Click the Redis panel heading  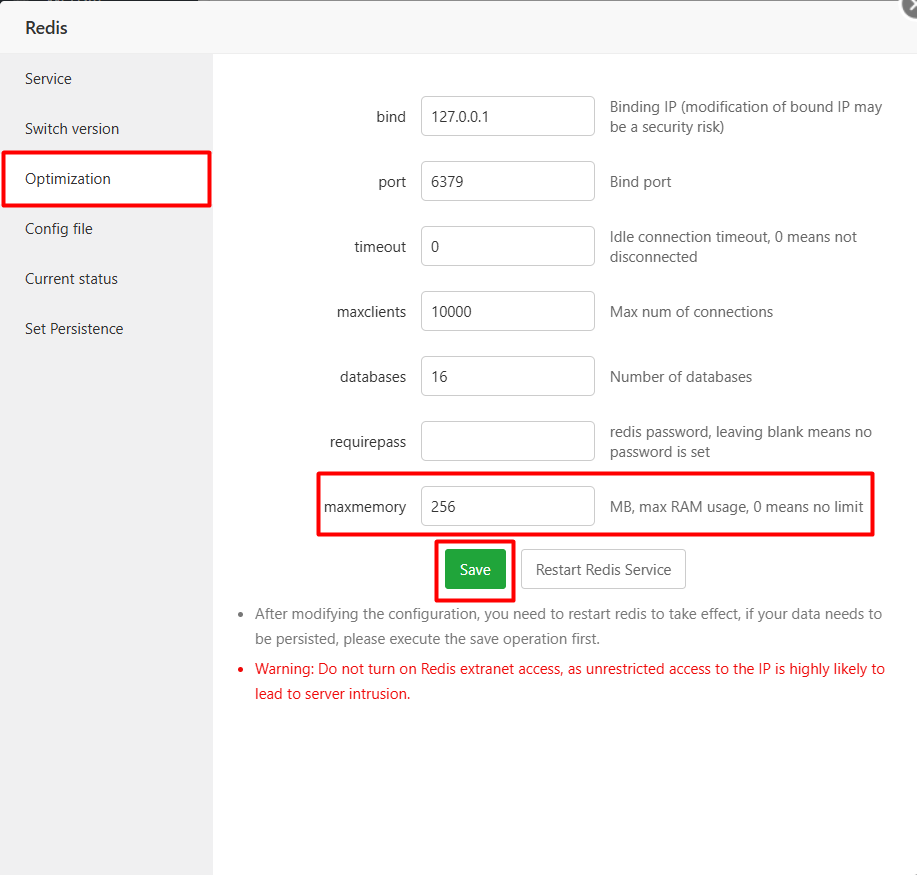(x=46, y=28)
